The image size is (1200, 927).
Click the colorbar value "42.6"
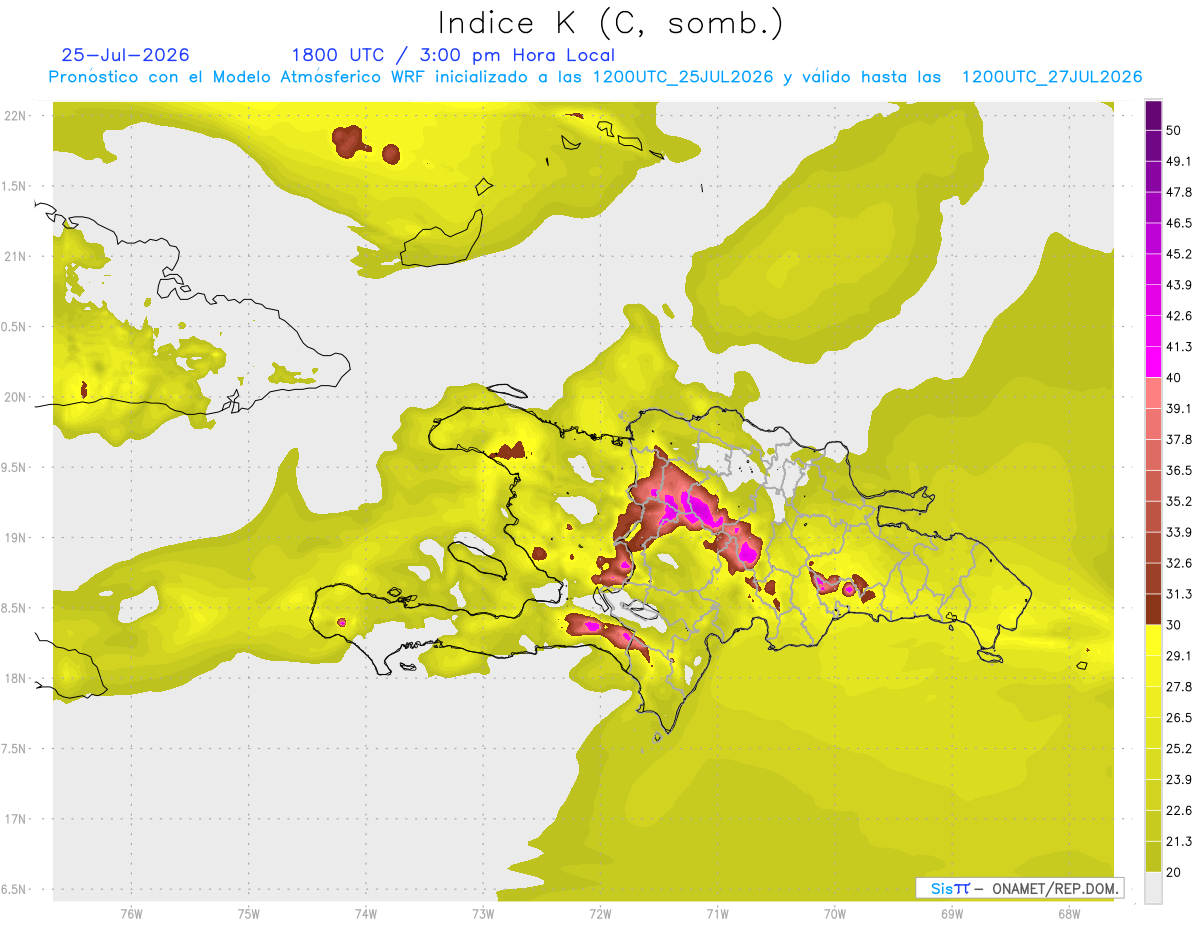tap(1180, 316)
